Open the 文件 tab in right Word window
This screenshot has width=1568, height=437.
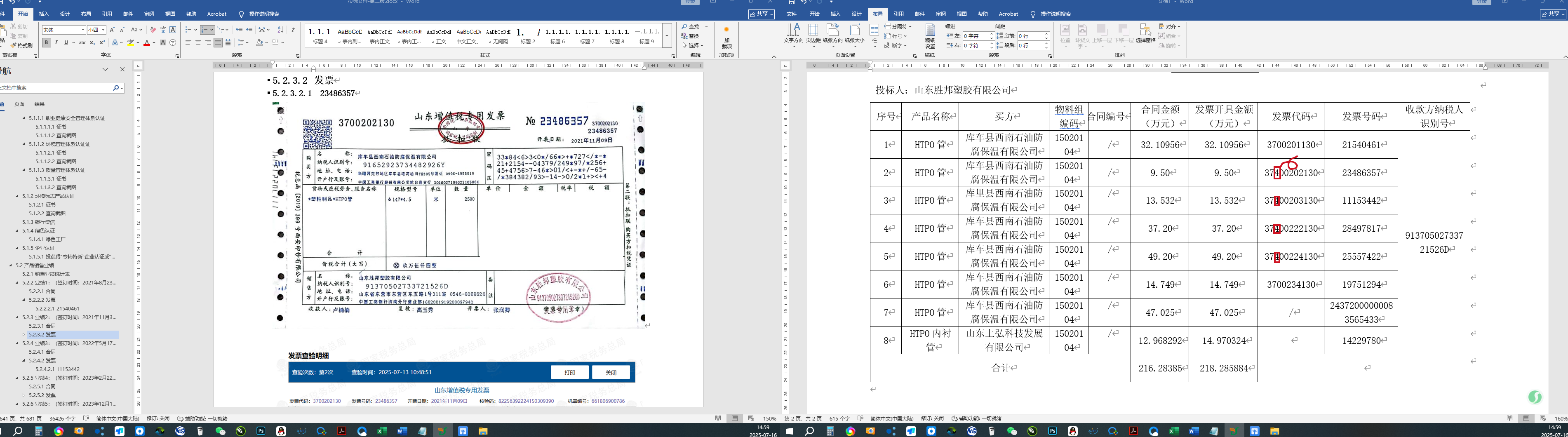point(791,14)
